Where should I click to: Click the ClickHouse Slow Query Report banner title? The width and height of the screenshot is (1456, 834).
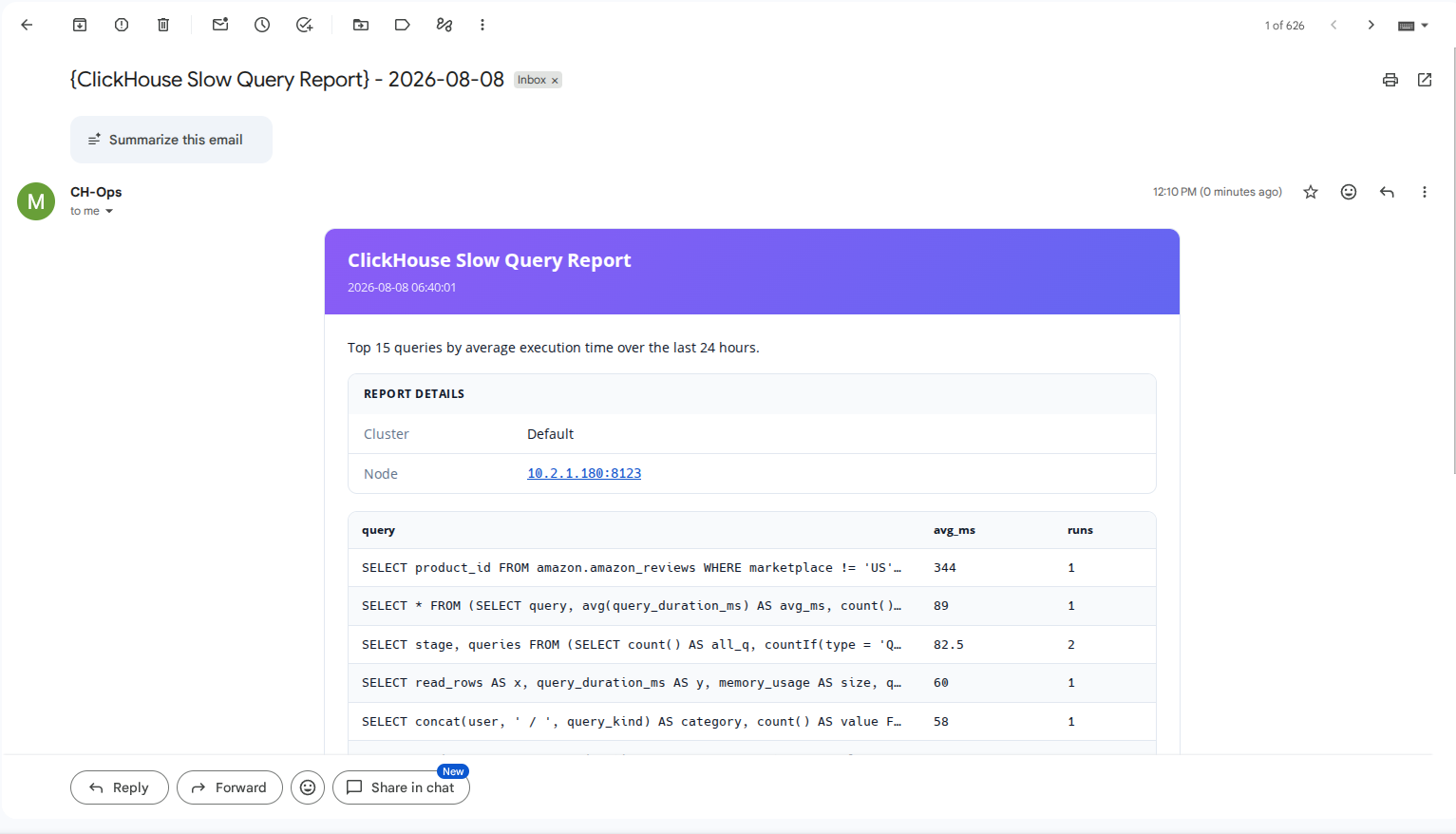(x=489, y=260)
